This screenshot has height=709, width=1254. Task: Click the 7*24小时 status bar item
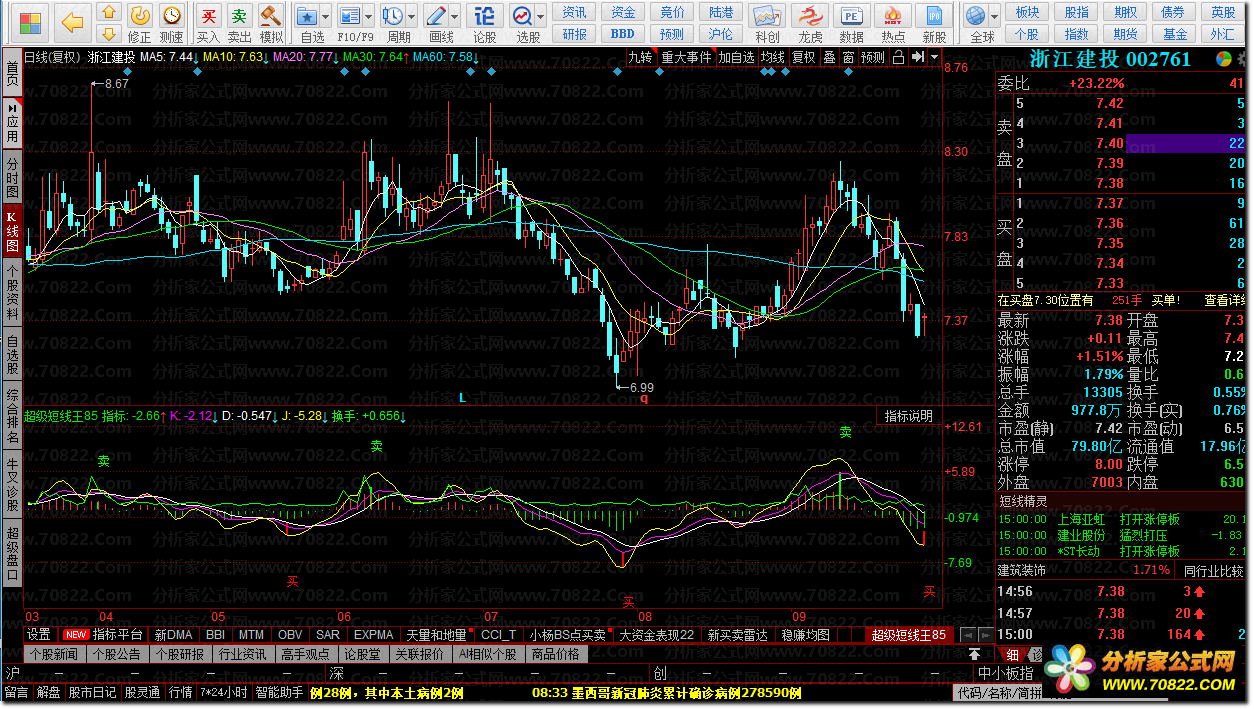224,692
